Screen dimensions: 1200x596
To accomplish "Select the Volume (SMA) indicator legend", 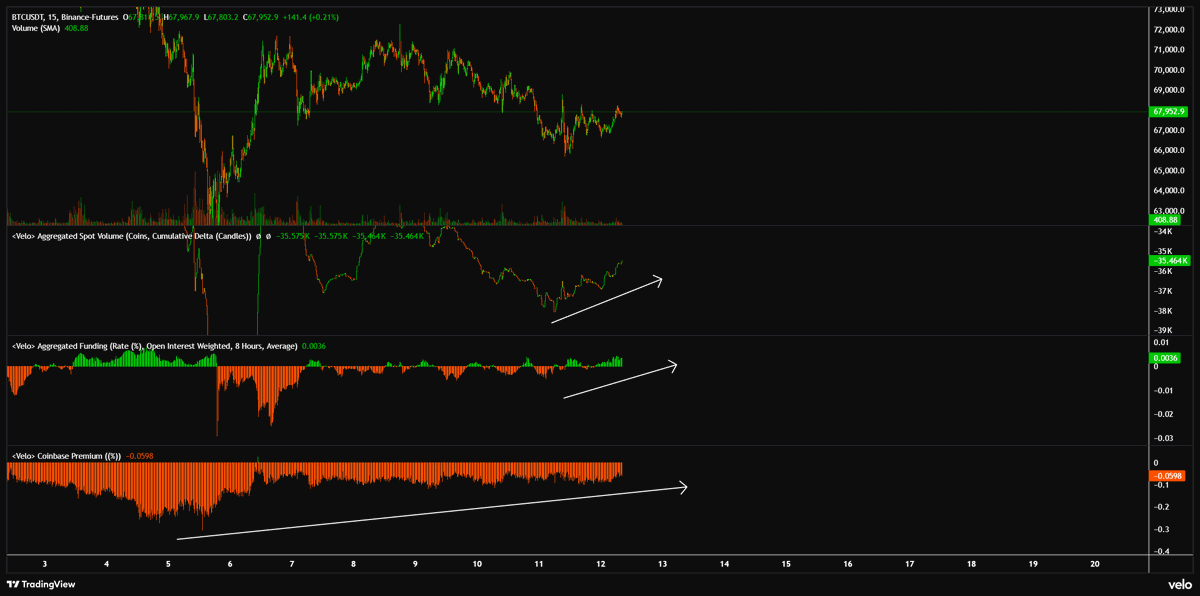I will (x=35, y=28).
